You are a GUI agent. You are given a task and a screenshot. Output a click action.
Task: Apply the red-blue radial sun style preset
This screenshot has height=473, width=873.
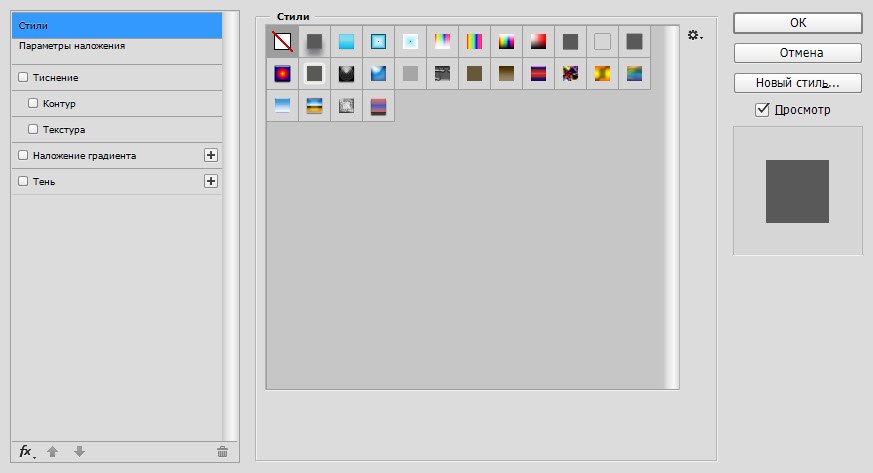(x=282, y=73)
